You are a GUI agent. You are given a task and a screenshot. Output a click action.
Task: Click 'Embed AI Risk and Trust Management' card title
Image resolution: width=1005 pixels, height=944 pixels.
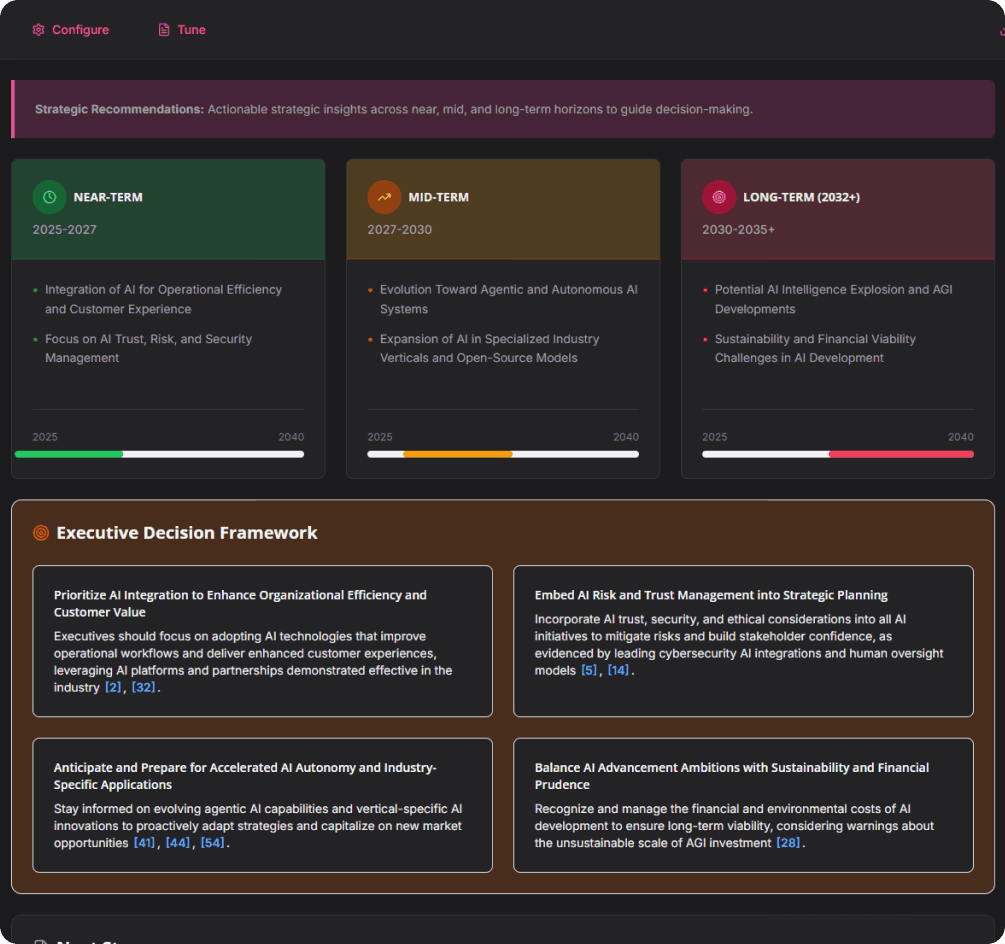pyautogui.click(x=711, y=595)
